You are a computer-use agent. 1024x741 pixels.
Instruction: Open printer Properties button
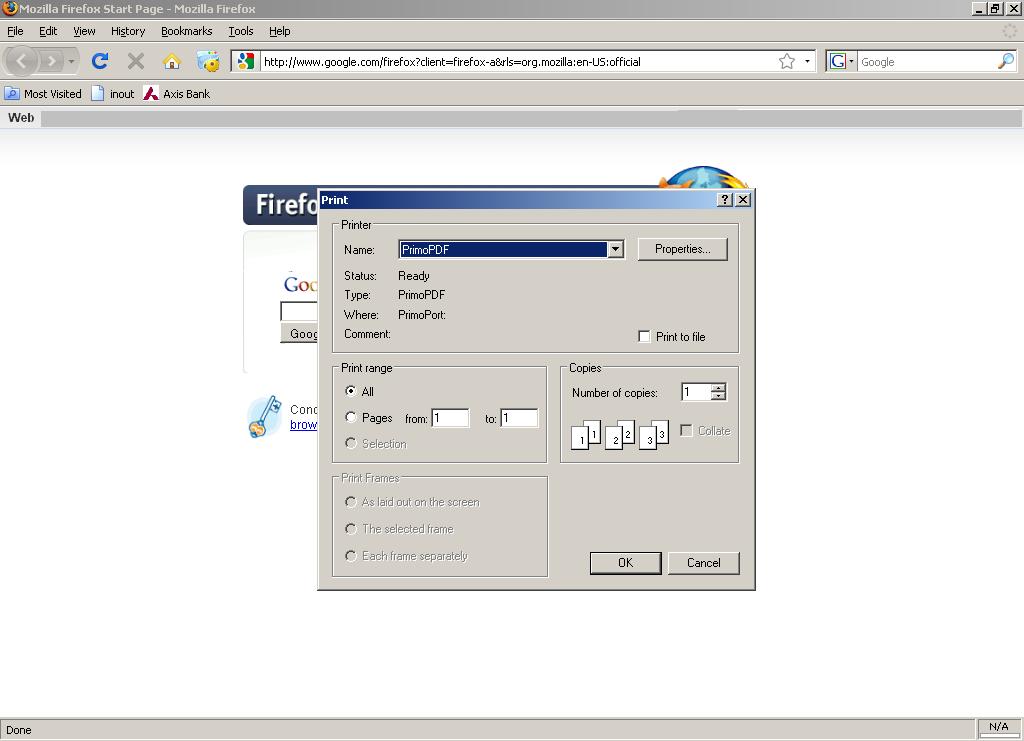[682, 249]
